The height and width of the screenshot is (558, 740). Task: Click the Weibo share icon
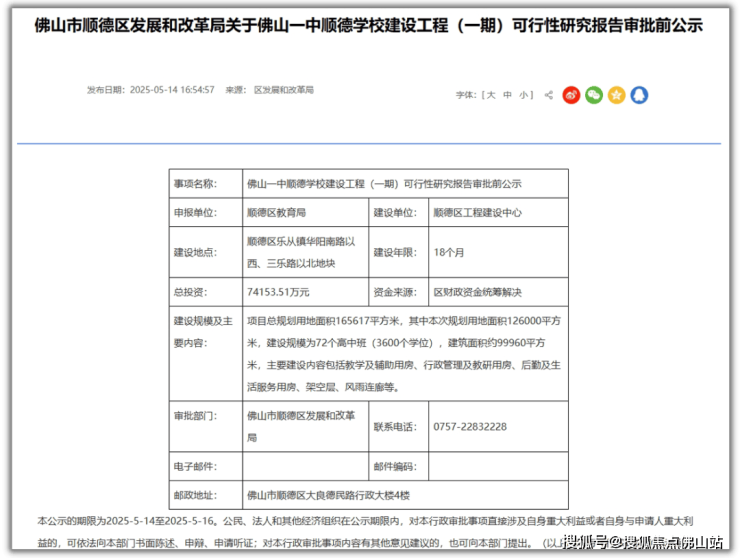(x=571, y=95)
